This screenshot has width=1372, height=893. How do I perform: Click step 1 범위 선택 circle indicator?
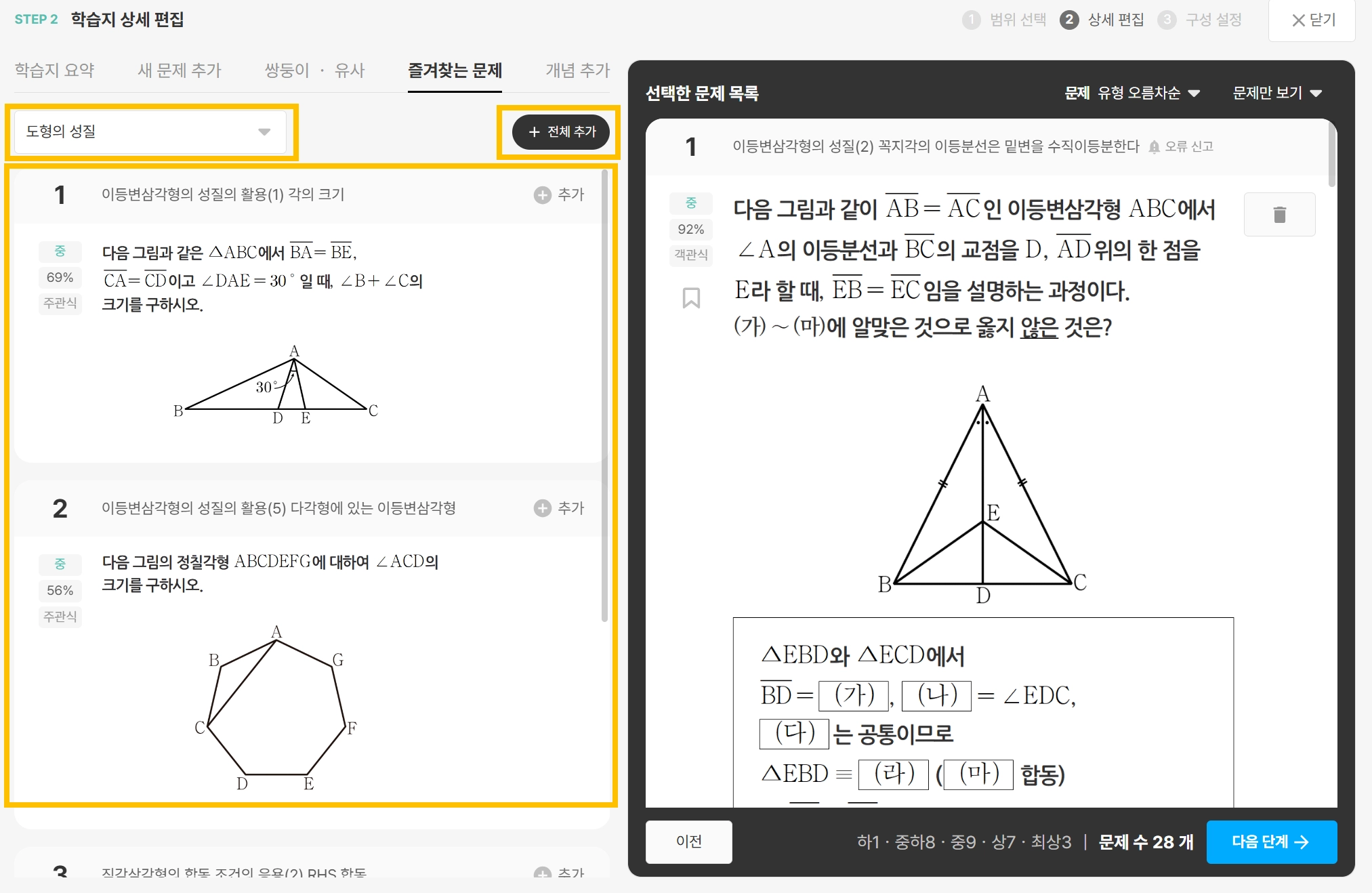[x=971, y=20]
